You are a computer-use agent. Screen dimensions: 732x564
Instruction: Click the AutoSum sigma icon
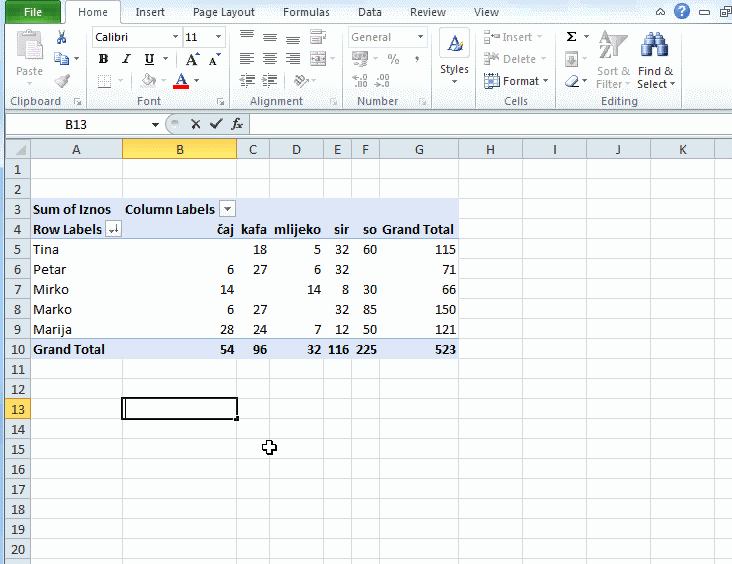571,37
